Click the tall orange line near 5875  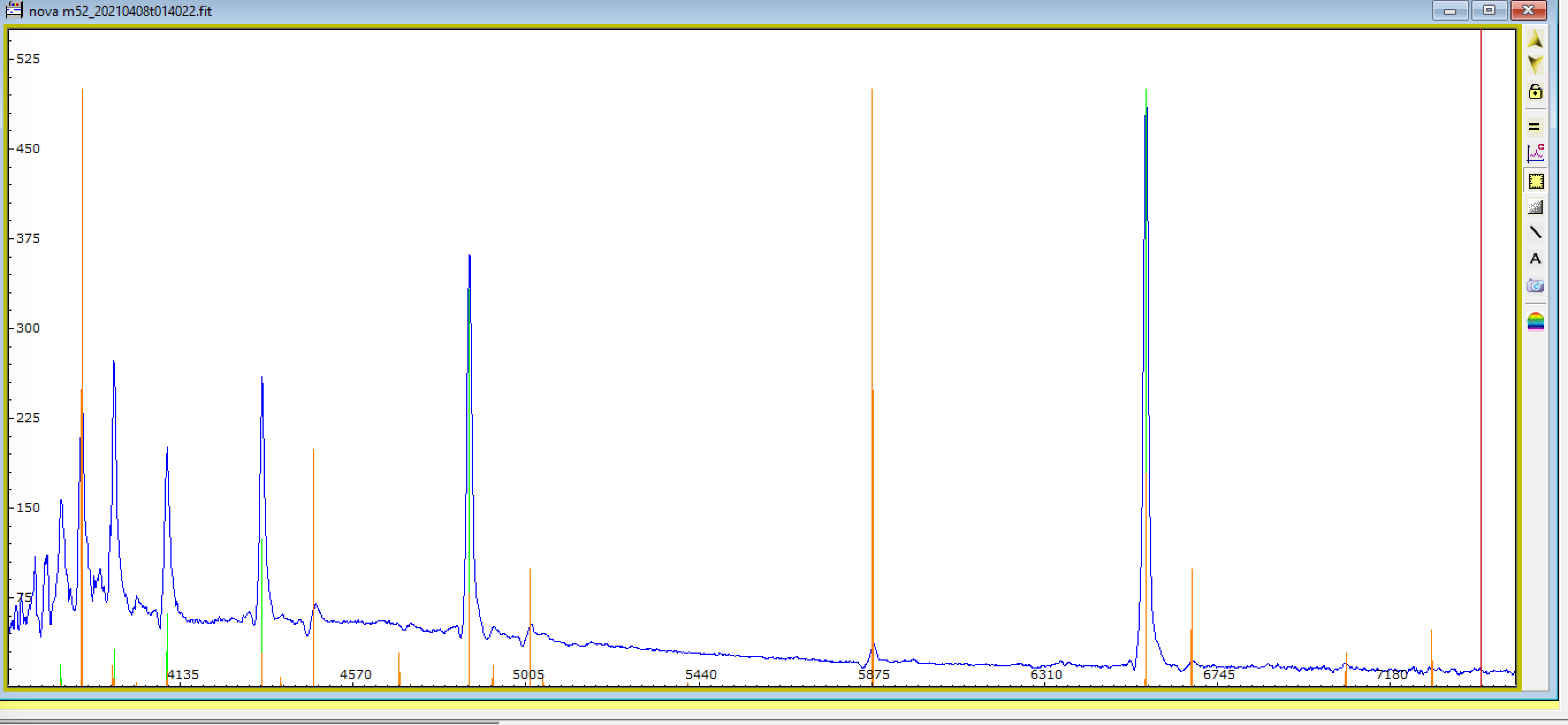point(871,243)
